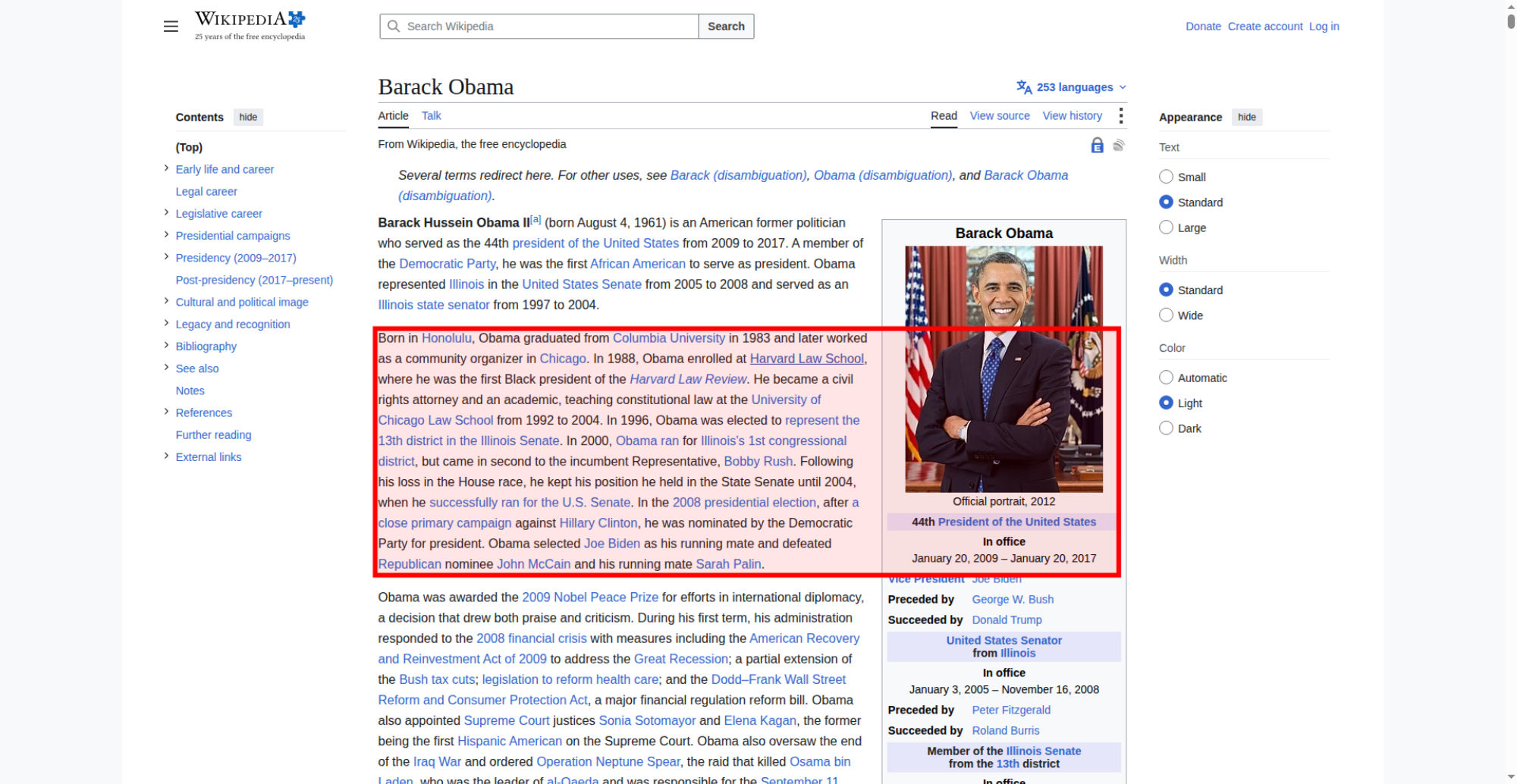This screenshot has width=1517, height=784.
Task: Select Wide width option
Action: (1167, 315)
